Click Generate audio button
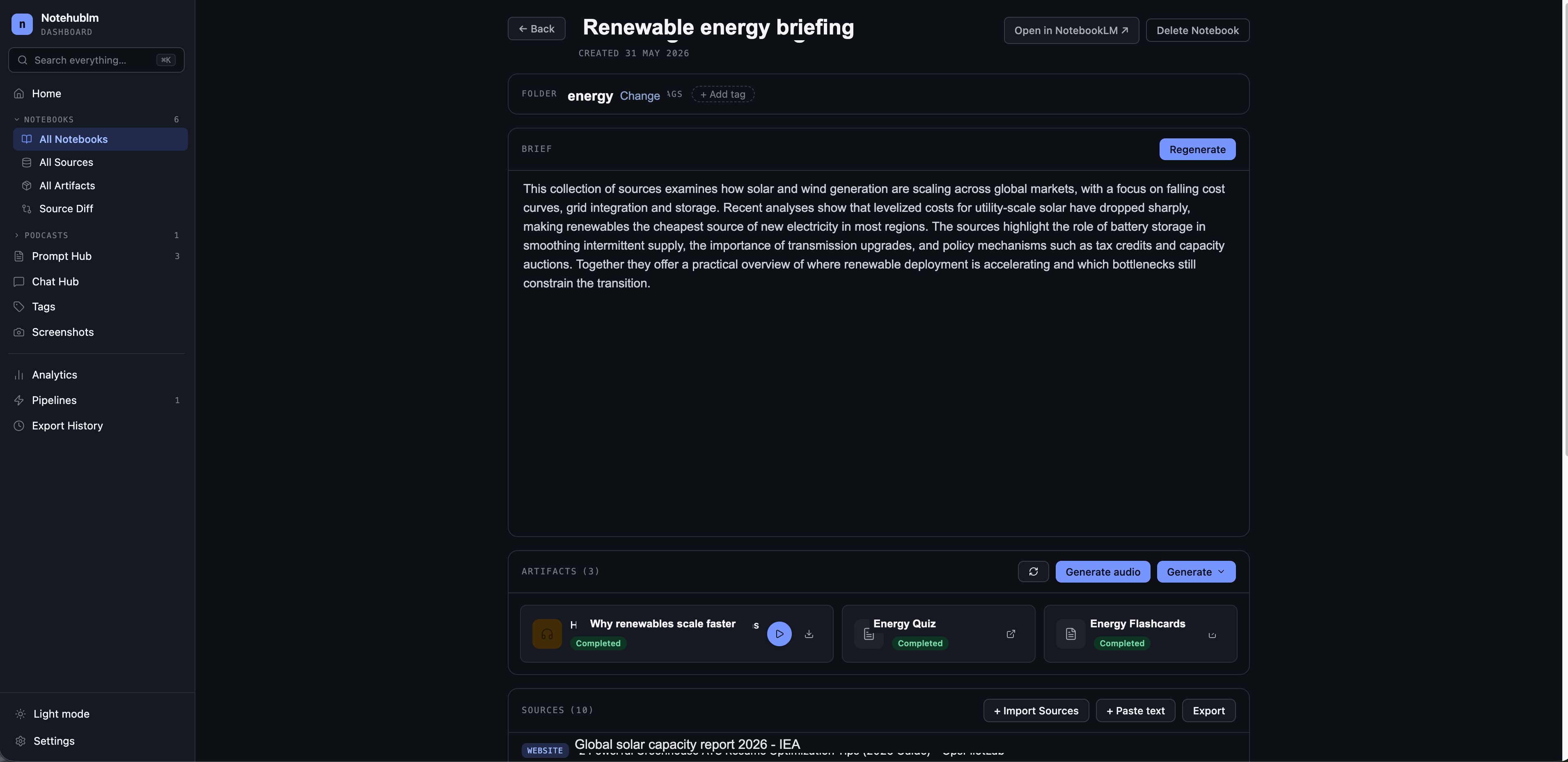The height and width of the screenshot is (762, 1568). pyautogui.click(x=1103, y=571)
